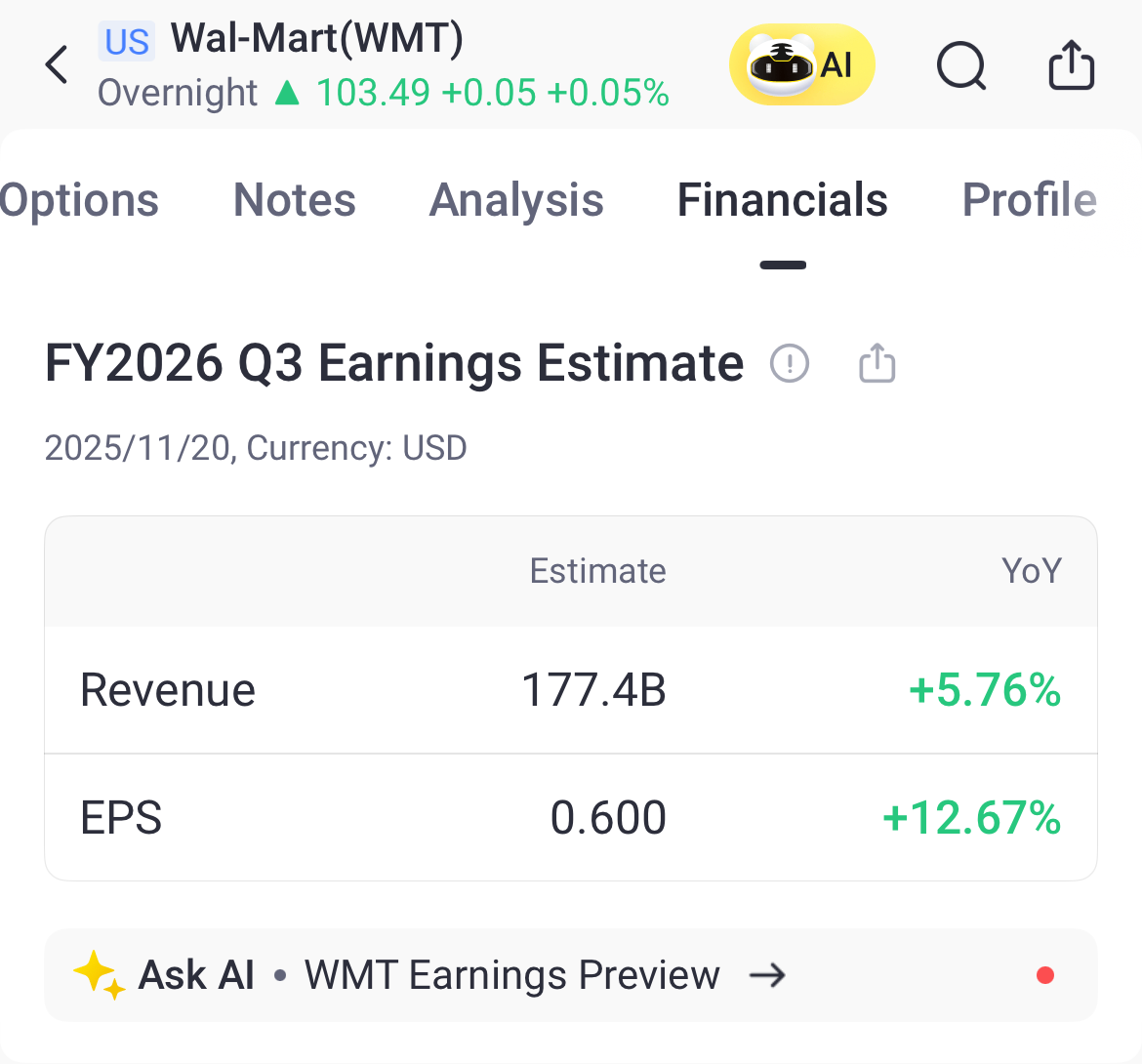Tap the green price up triangle
This screenshot has width=1142, height=1064.
287,93
